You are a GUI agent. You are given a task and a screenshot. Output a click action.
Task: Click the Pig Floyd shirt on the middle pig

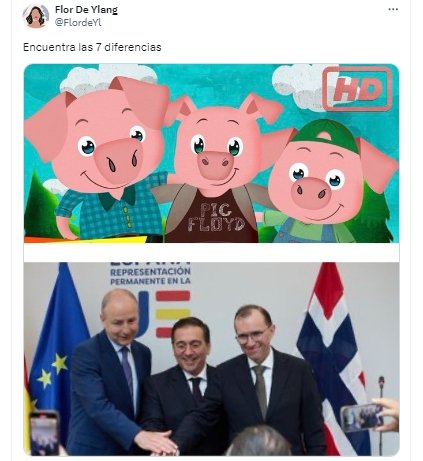click(x=211, y=217)
